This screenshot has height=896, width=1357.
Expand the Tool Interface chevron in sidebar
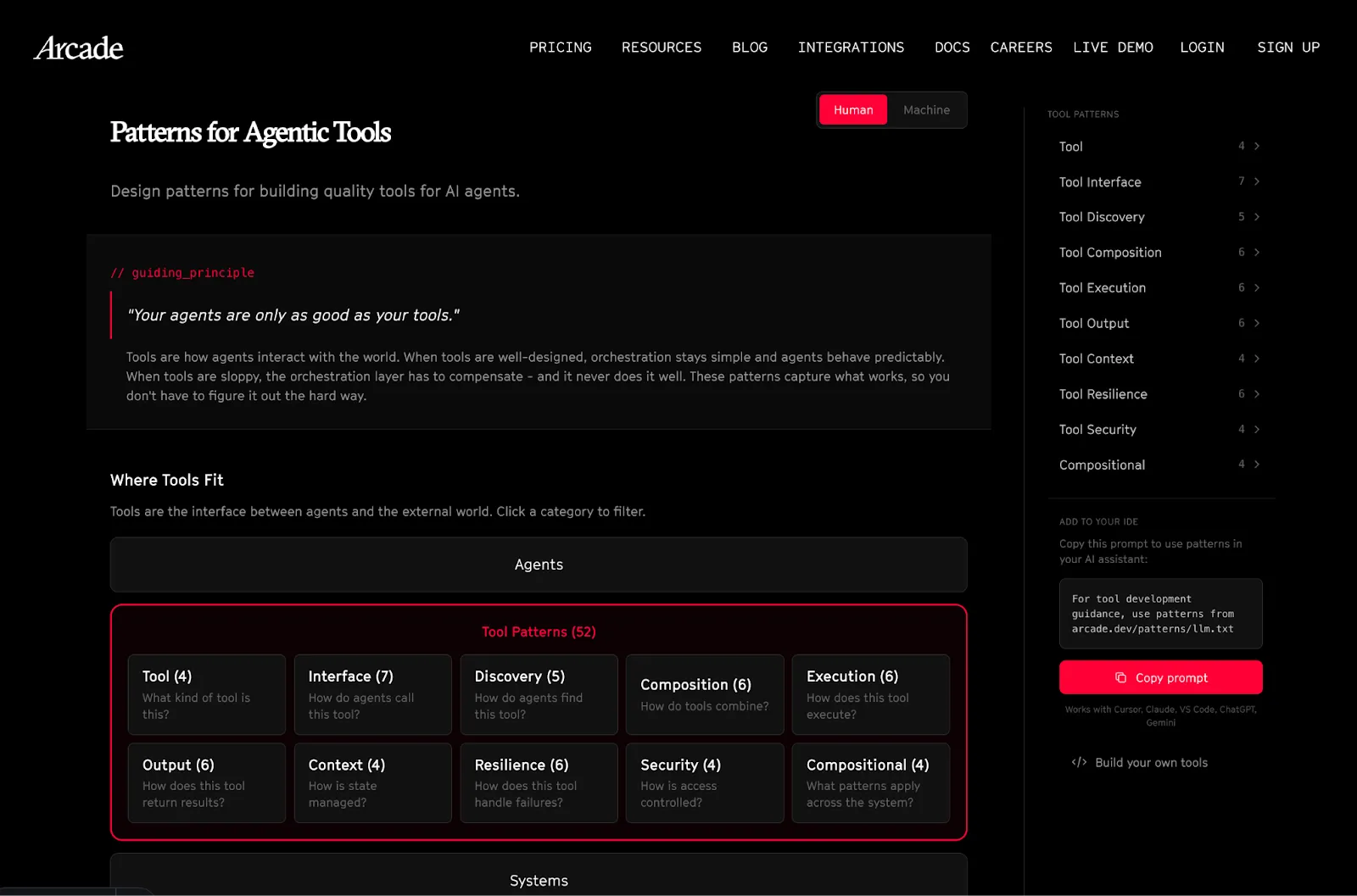pos(1257,181)
